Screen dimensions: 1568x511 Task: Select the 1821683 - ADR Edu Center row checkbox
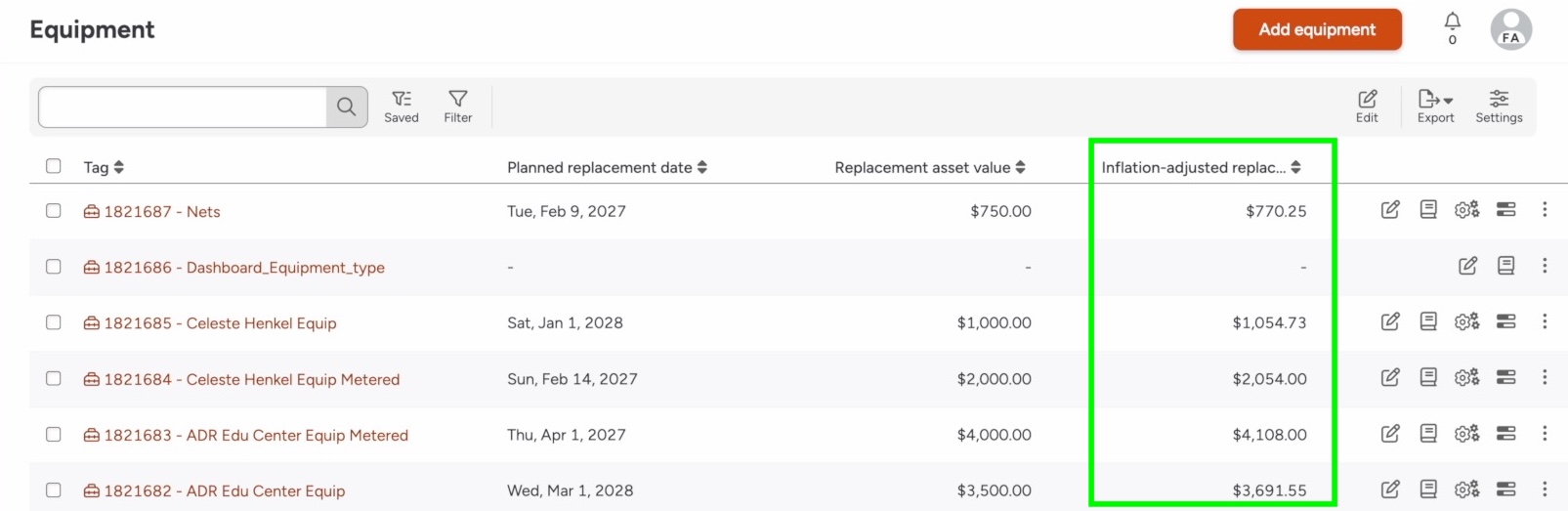[x=54, y=435]
